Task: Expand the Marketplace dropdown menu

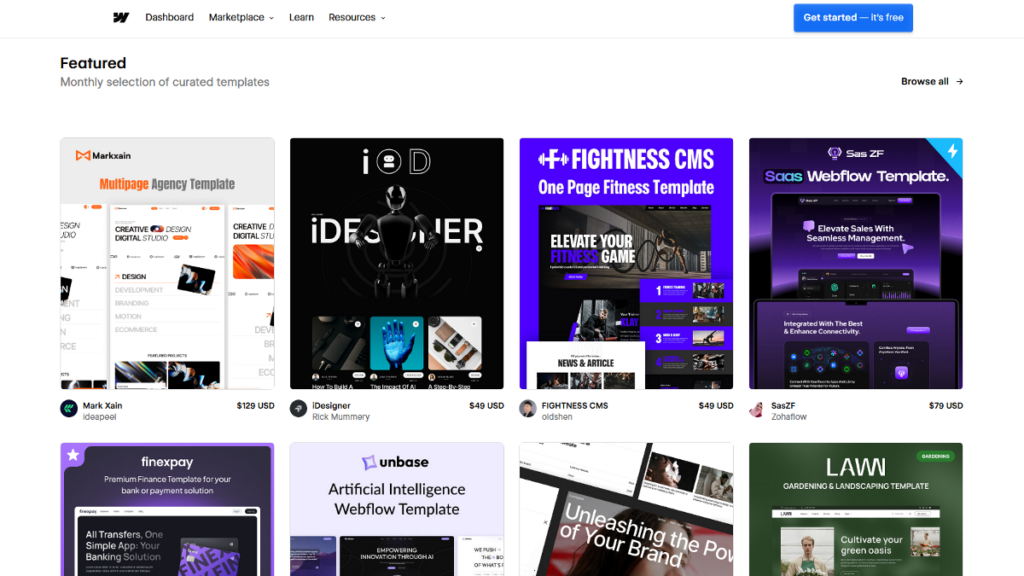Action: coord(241,18)
